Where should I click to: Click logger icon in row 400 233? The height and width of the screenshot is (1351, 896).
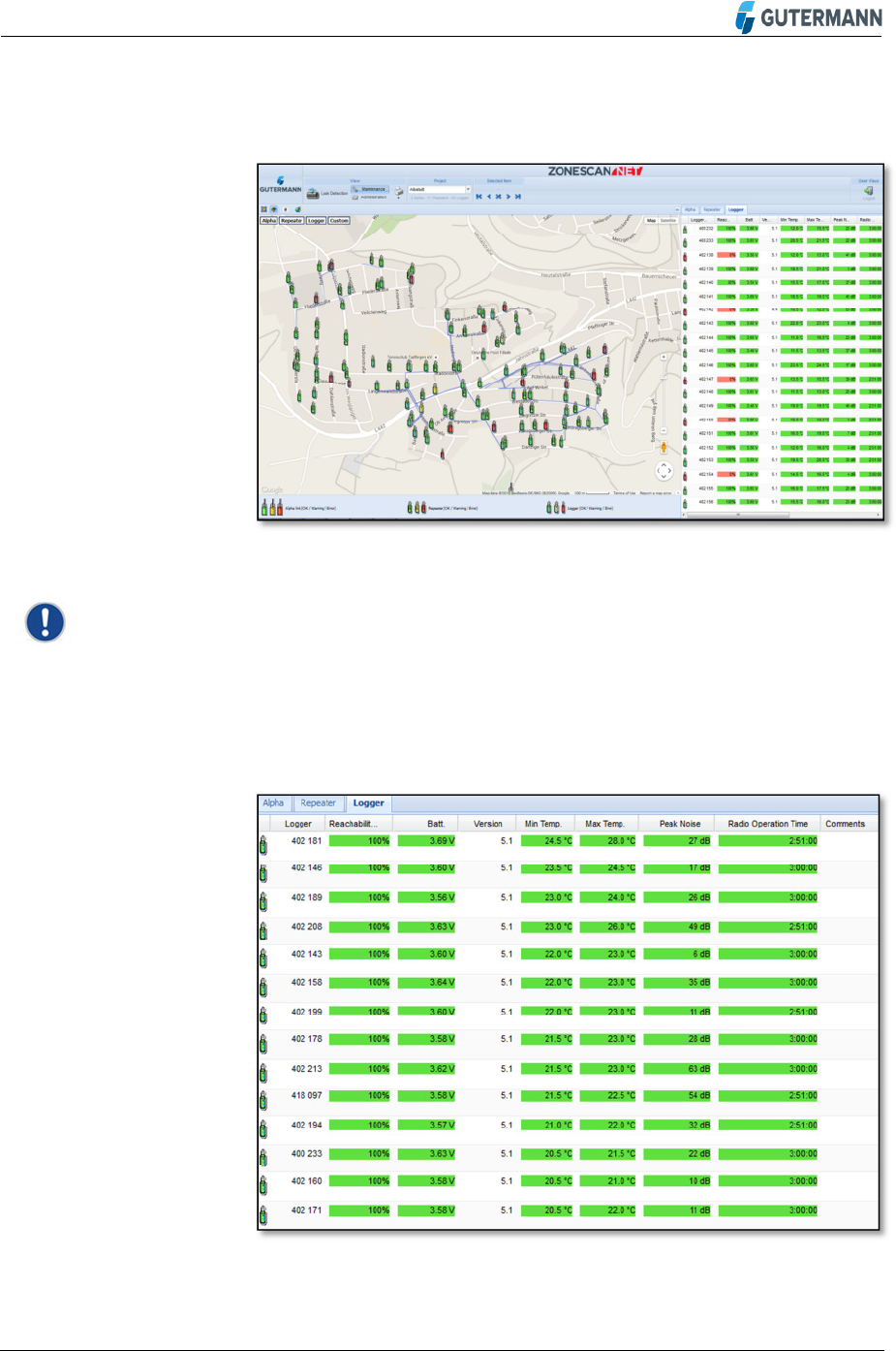[263, 1157]
